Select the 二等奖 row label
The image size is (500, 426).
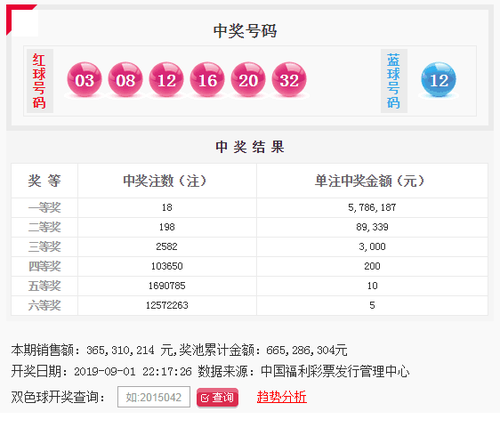[x=44, y=227]
